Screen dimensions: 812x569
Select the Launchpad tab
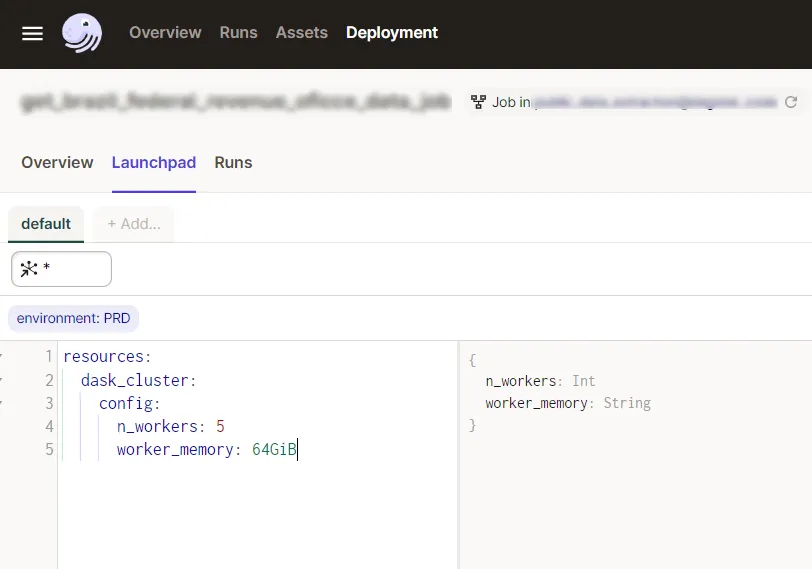point(154,162)
